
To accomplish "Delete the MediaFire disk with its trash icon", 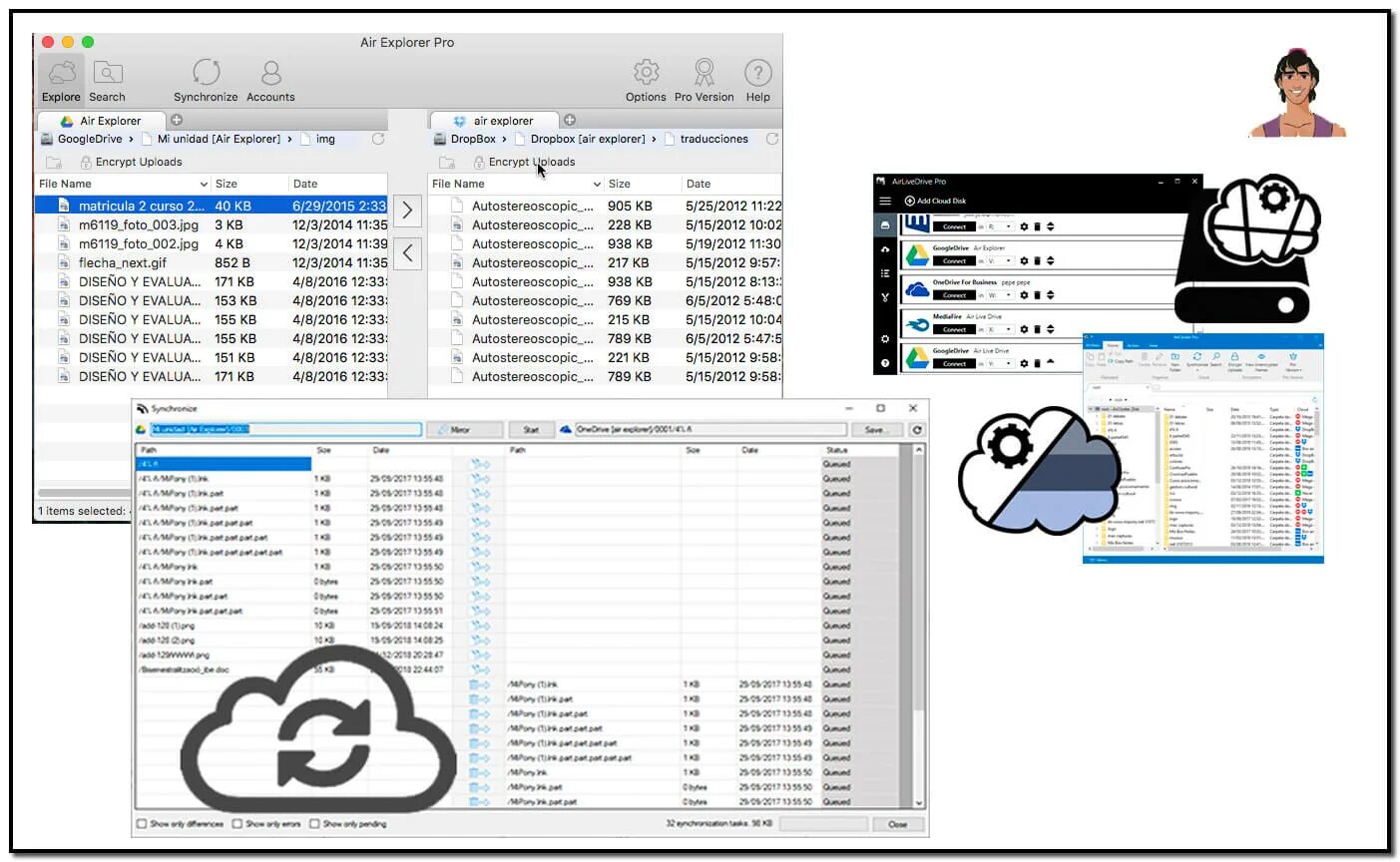I will [1037, 329].
